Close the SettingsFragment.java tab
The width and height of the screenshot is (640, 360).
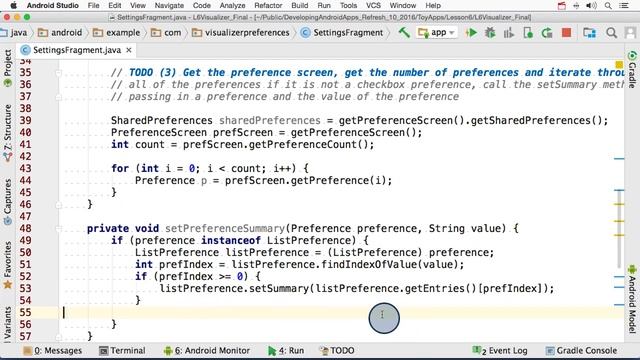129,50
